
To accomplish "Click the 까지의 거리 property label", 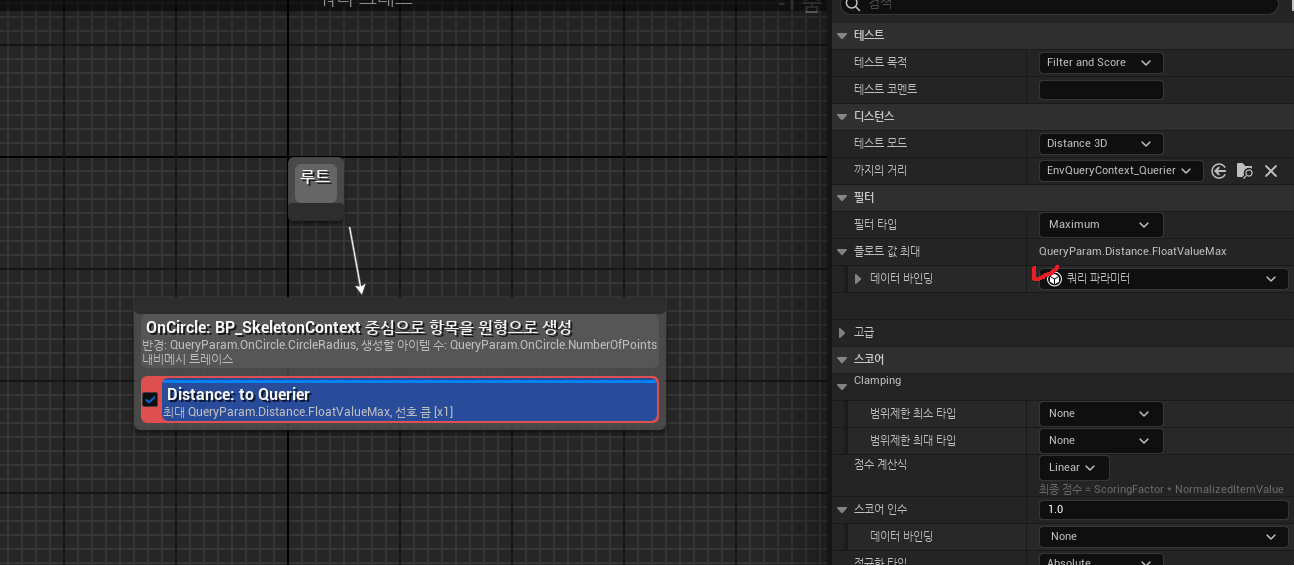I will [x=880, y=171].
